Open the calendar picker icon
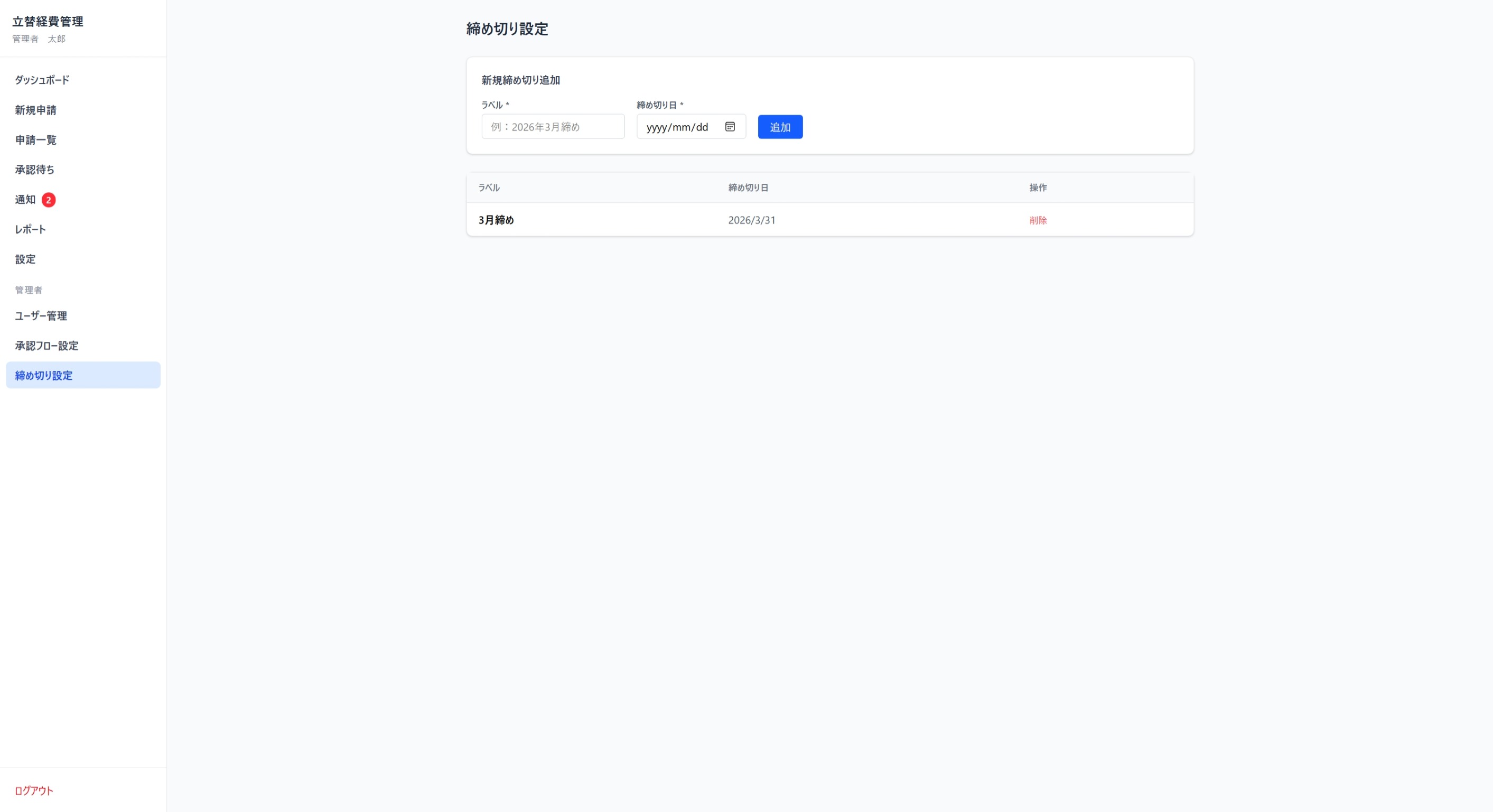 pos(730,127)
